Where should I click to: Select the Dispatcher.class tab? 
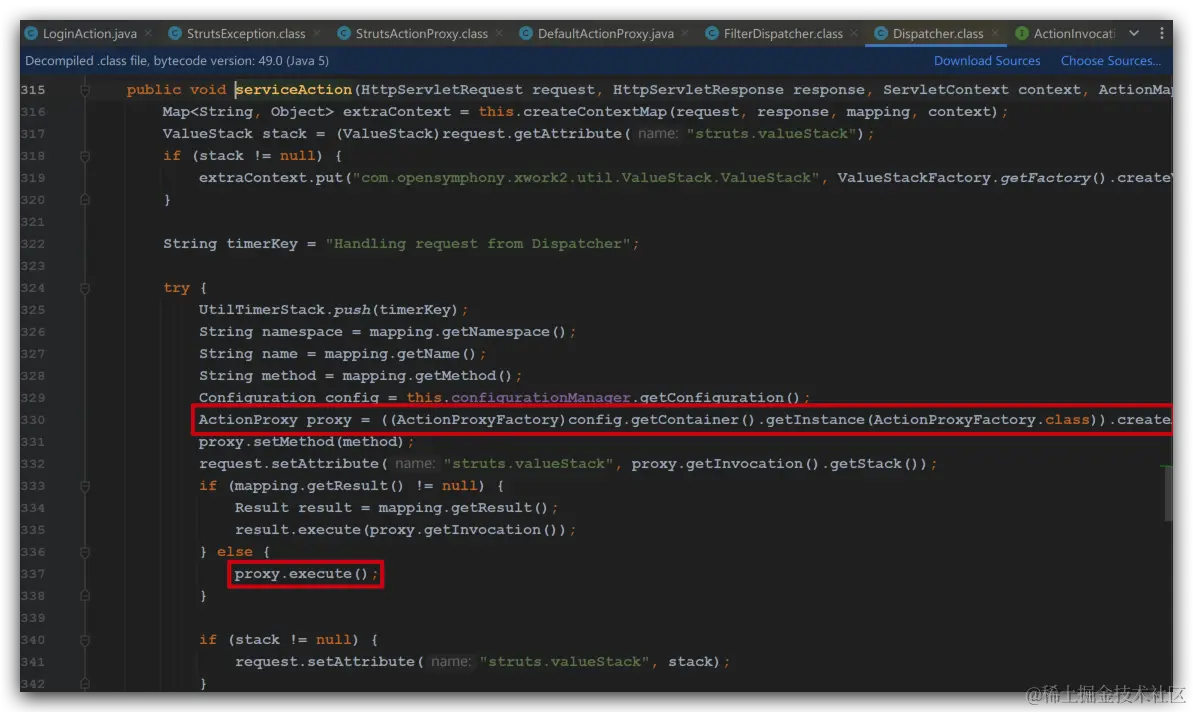point(937,33)
